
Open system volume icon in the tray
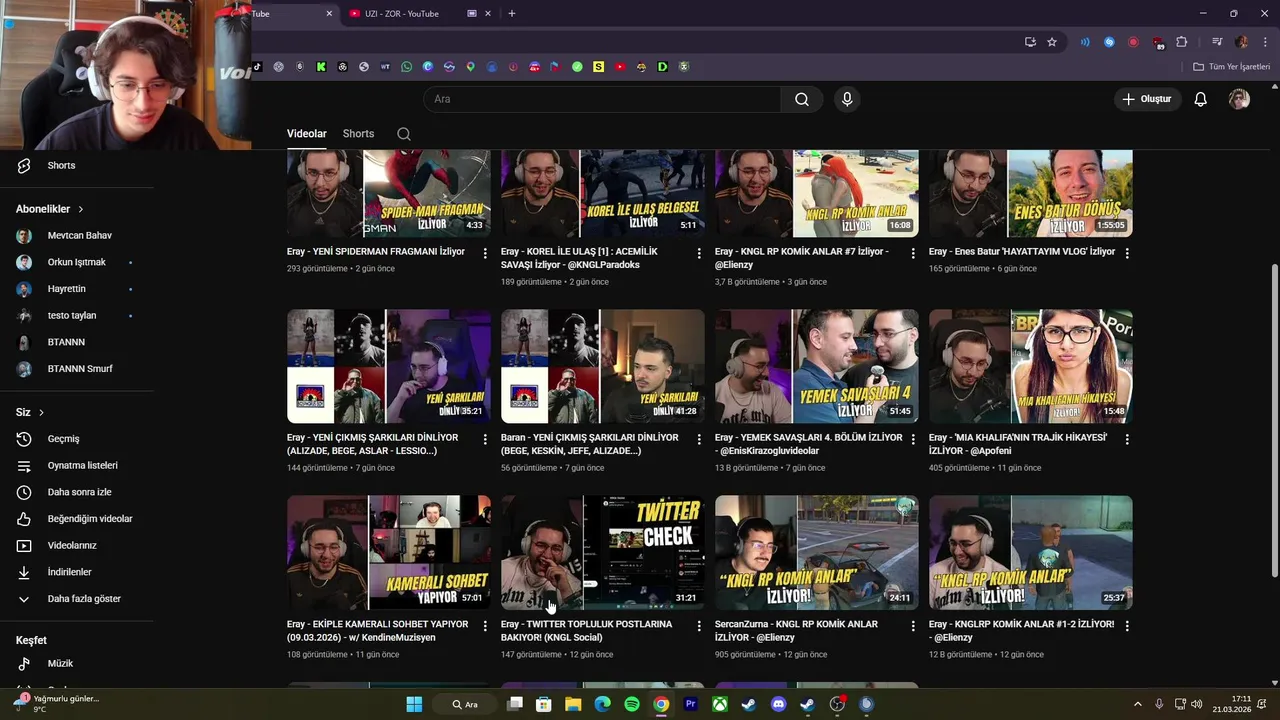tap(1197, 704)
